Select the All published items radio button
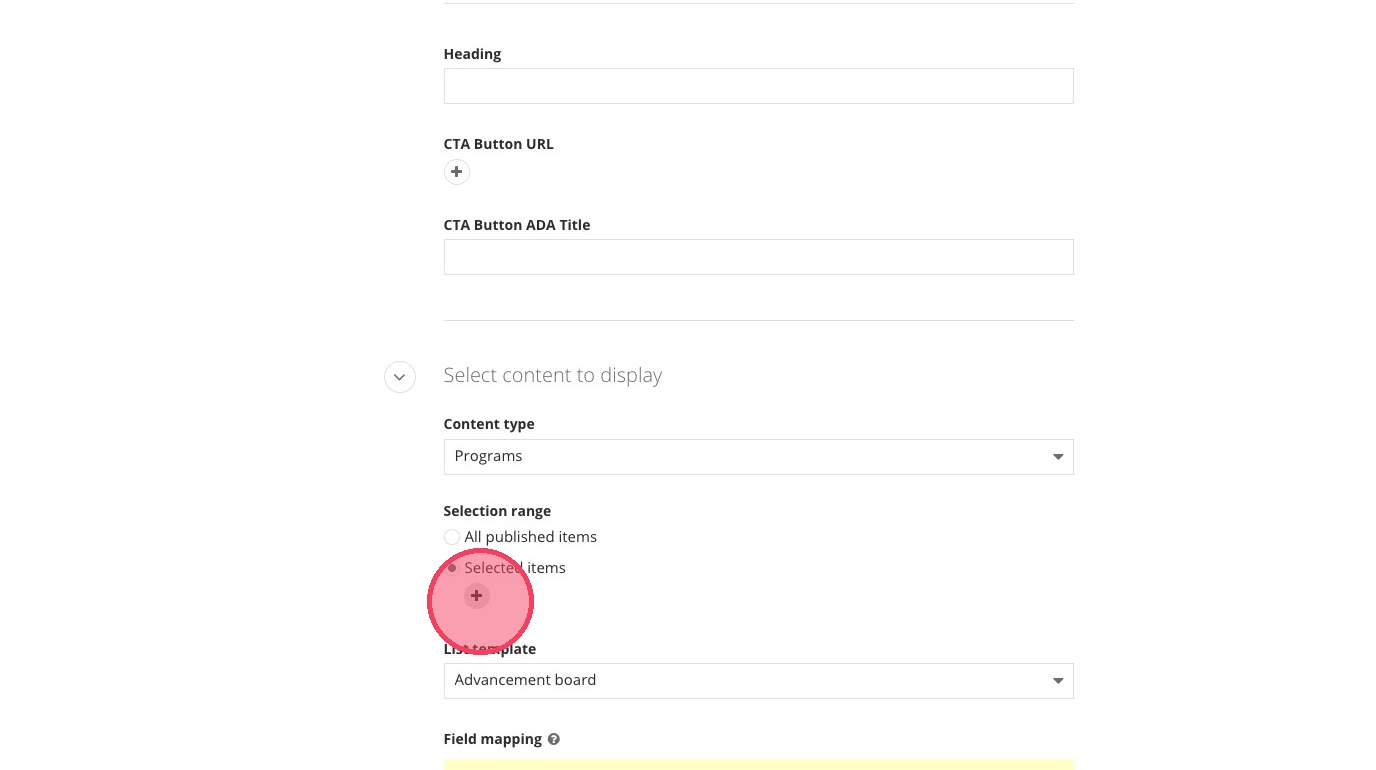Image resolution: width=1376 pixels, height=770 pixels. click(x=452, y=537)
